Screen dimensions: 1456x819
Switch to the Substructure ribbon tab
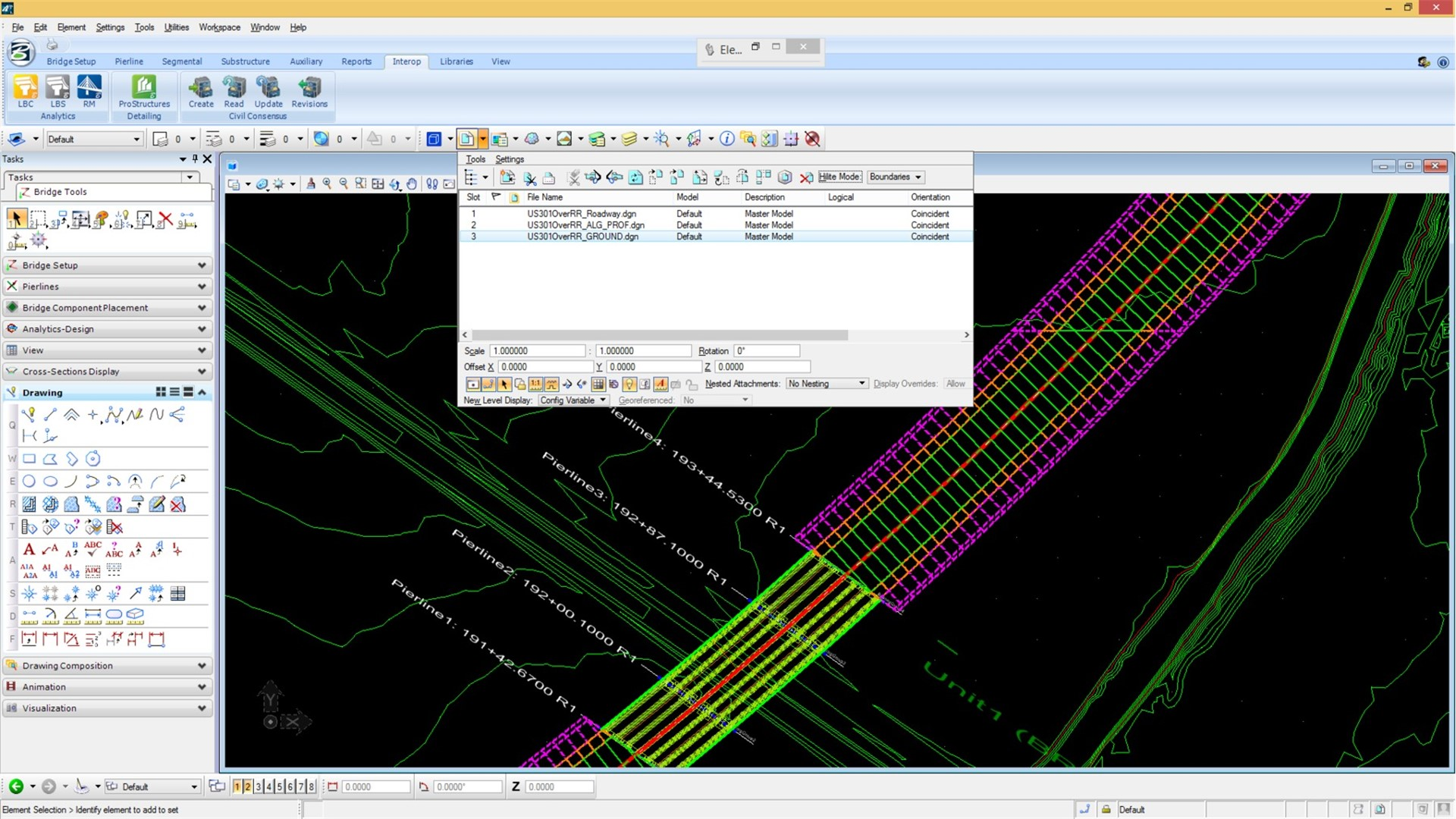[245, 61]
